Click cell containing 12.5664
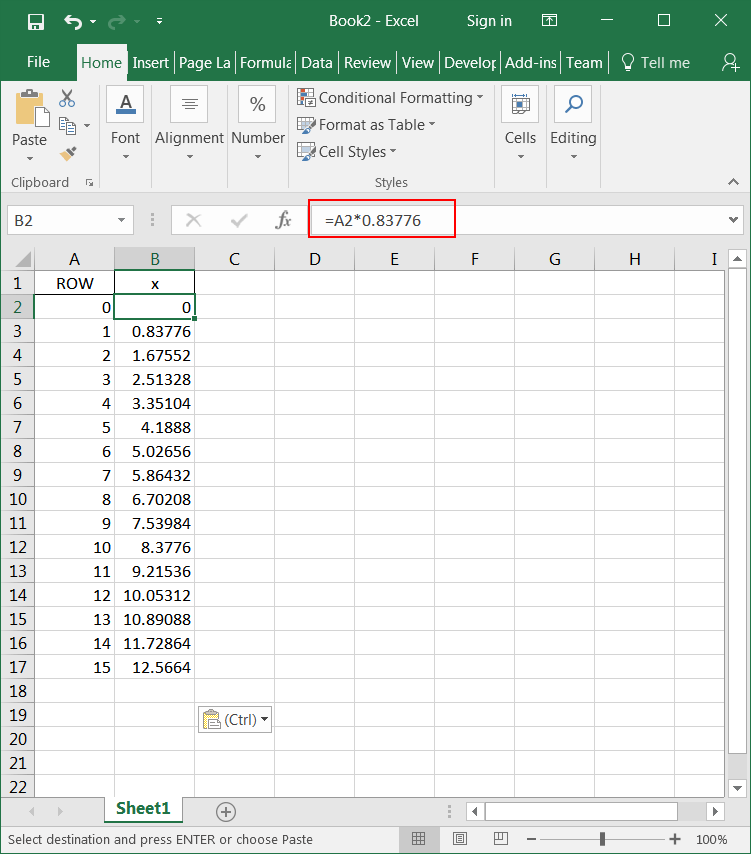 (x=155, y=667)
